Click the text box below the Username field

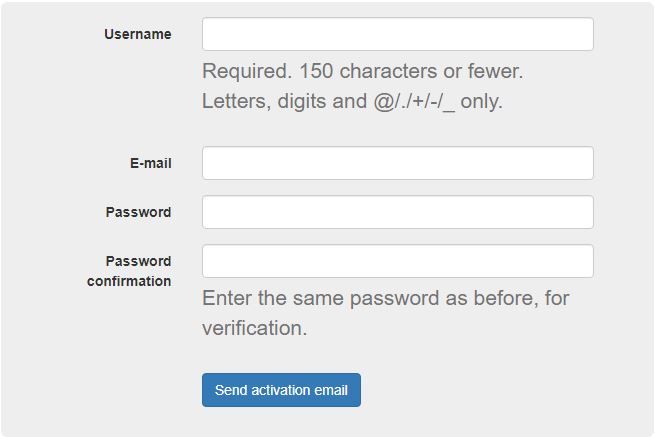point(397,163)
